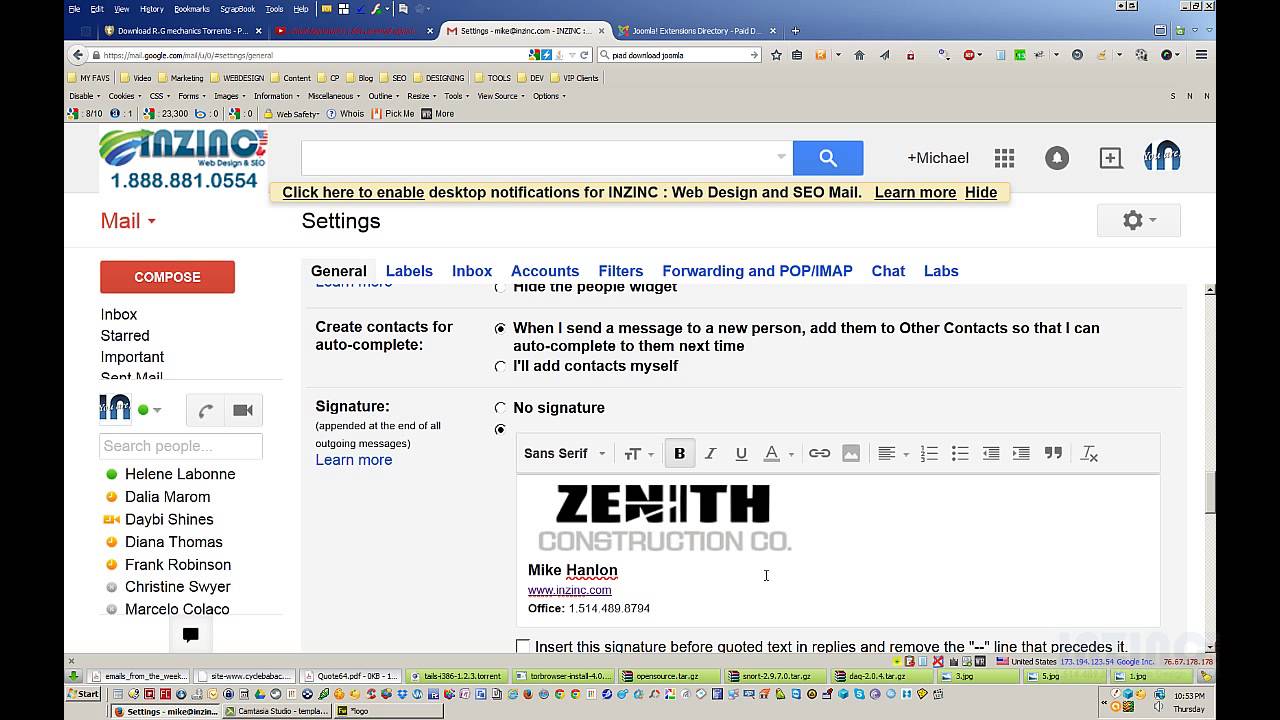This screenshot has height=720, width=1280.
Task: Open Google notifications bell
Action: pyautogui.click(x=1057, y=158)
